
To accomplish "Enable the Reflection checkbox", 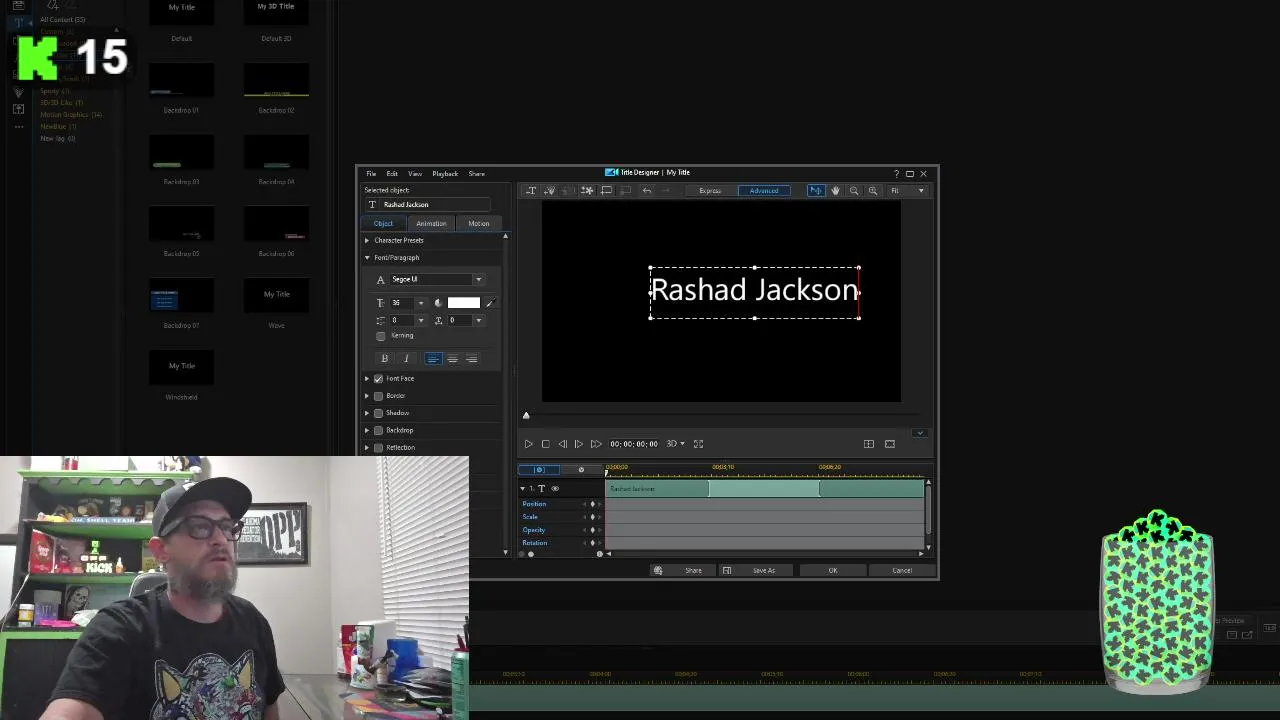I will click(x=378, y=448).
